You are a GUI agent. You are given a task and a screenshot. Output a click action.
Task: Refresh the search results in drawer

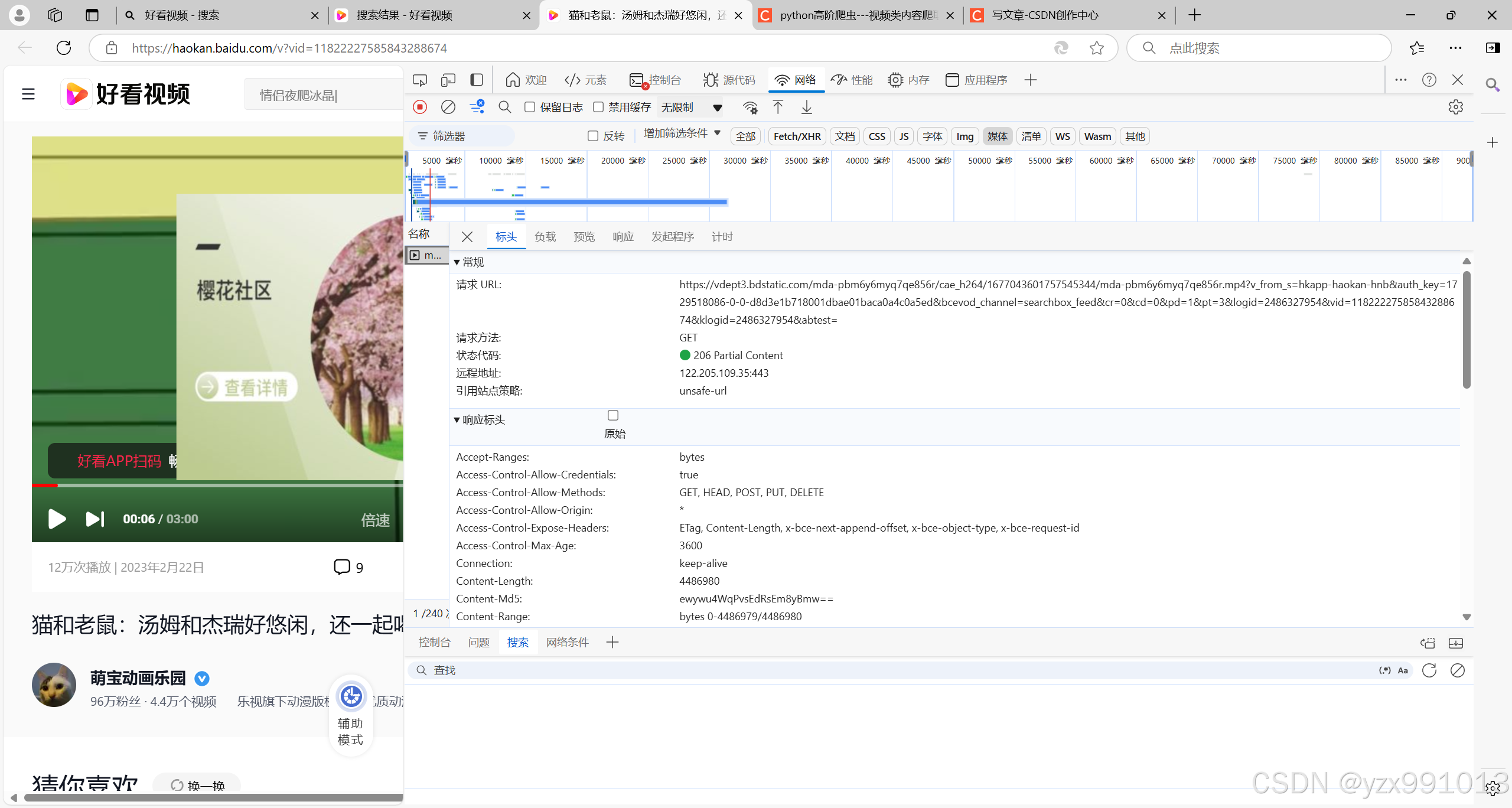tap(1429, 670)
